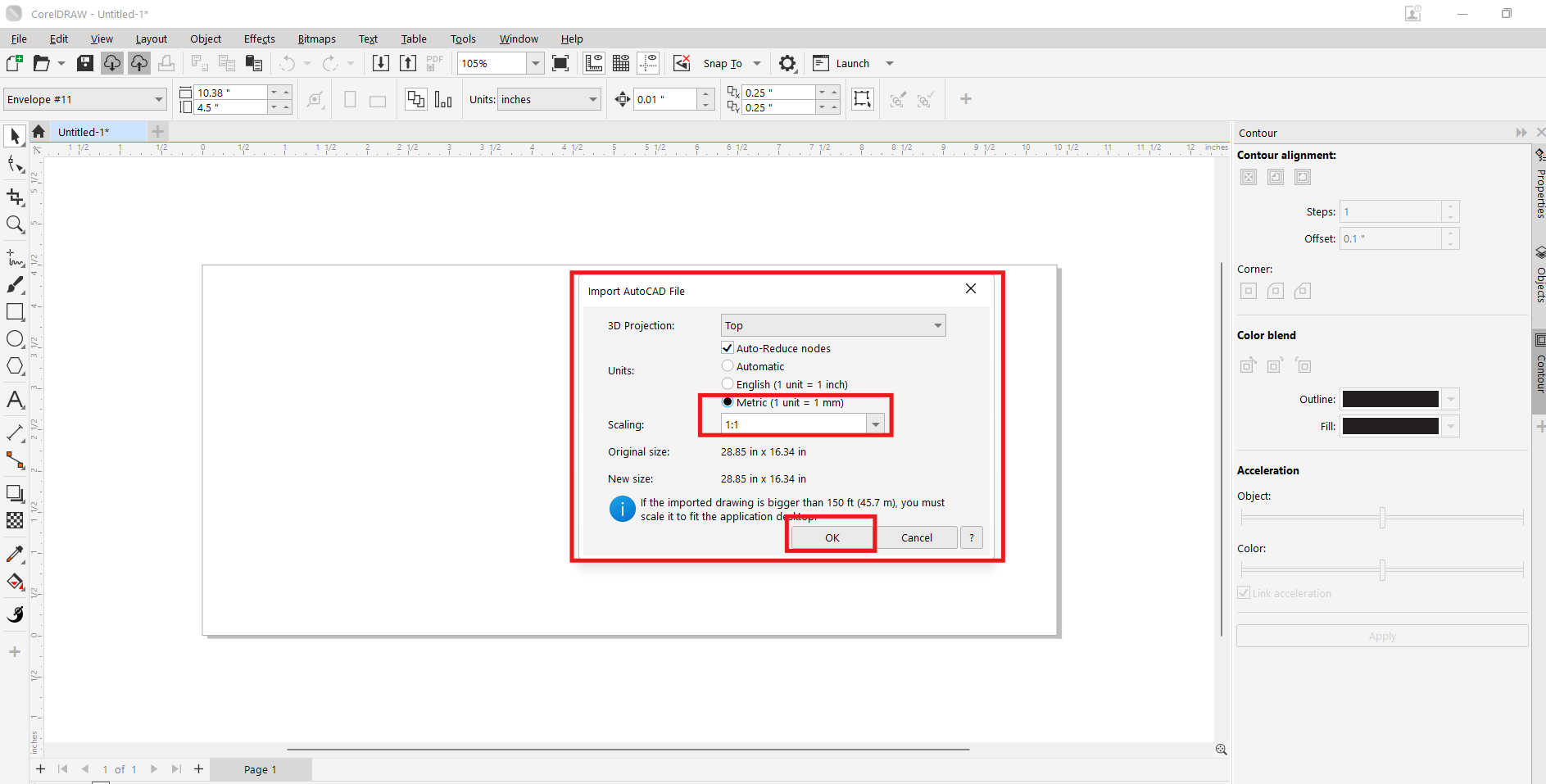The image size is (1546, 784).
Task: Click the Page 1 tab
Action: (x=261, y=769)
